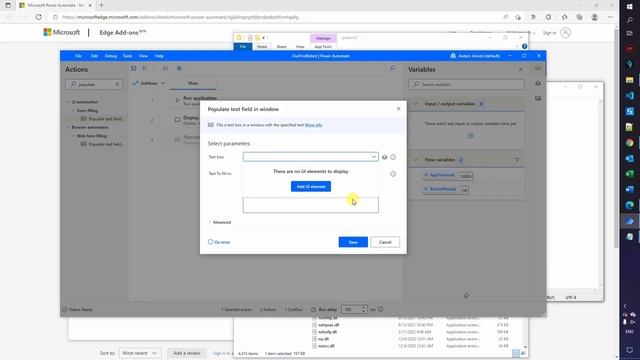
Task: Open the More info link
Action: pos(313,125)
